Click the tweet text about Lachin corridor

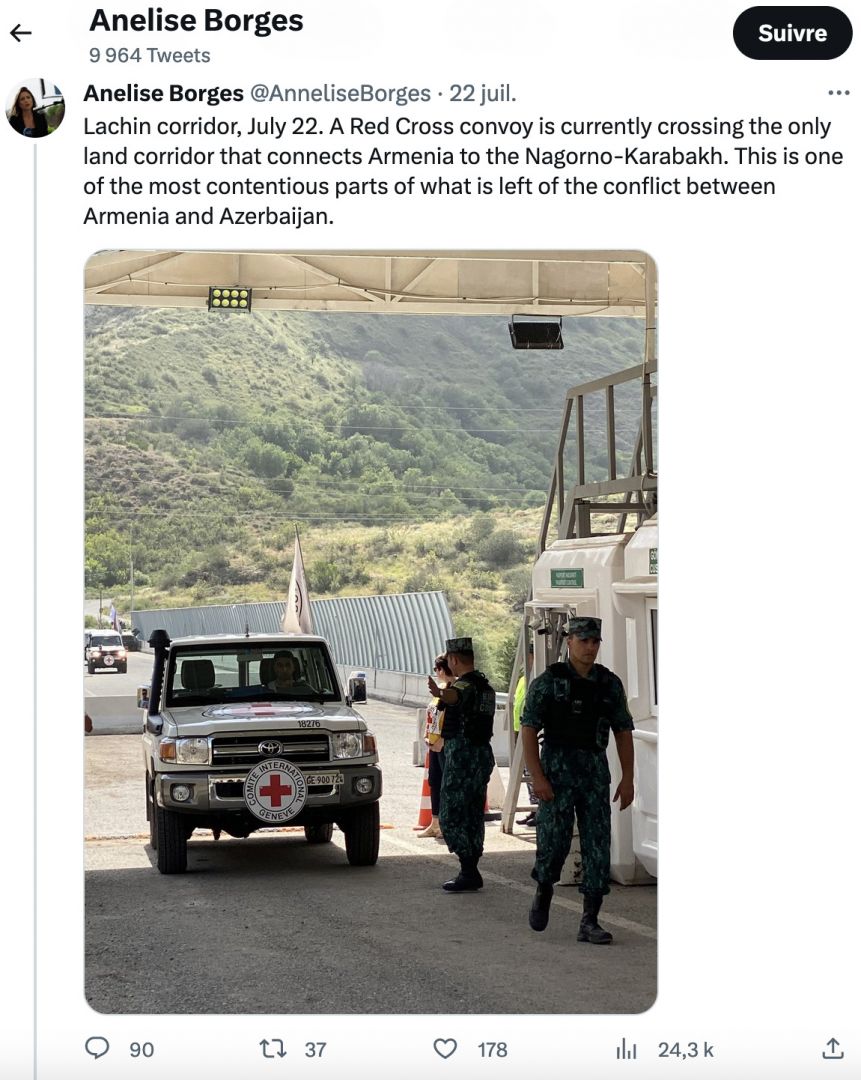[463, 171]
